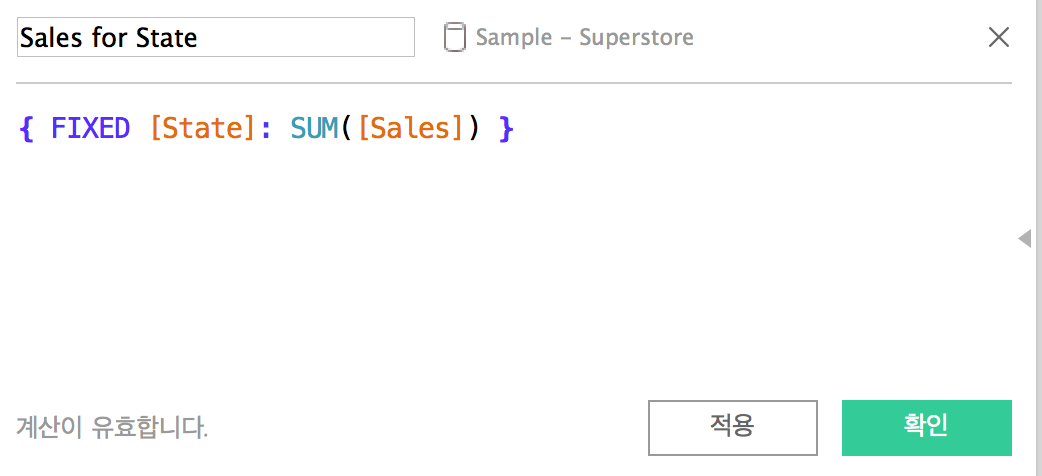The height and width of the screenshot is (476, 1042).
Task: Place cursor on the [Sales] field token
Action: click(411, 128)
